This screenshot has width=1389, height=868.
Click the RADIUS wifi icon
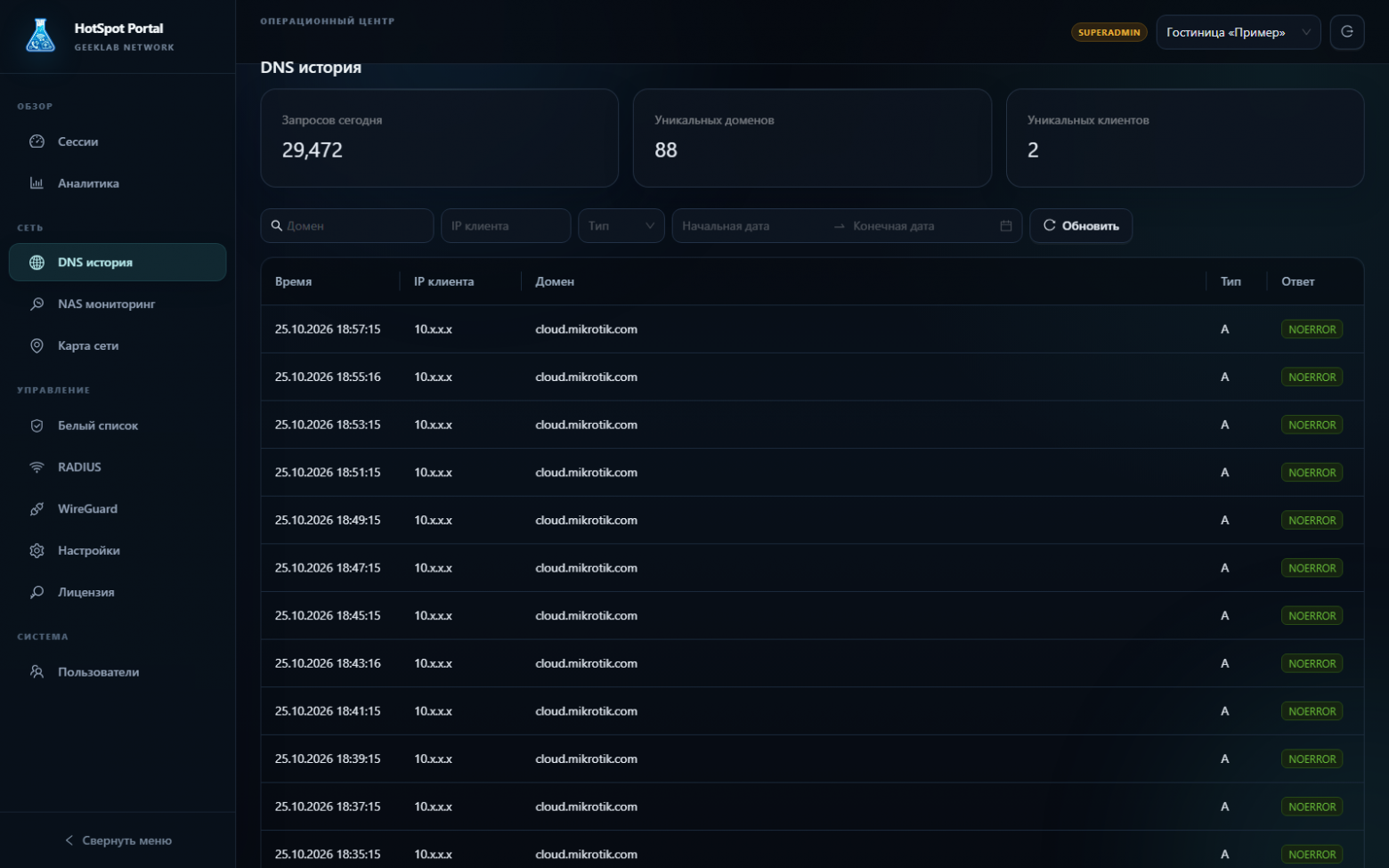pyautogui.click(x=37, y=467)
